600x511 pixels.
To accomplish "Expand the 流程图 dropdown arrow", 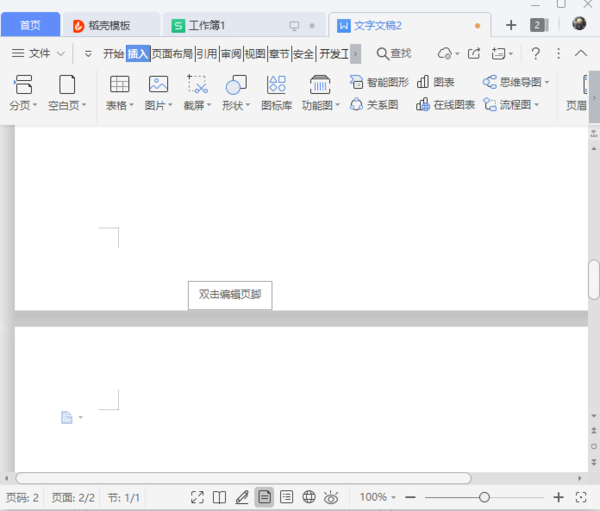I will 536,104.
